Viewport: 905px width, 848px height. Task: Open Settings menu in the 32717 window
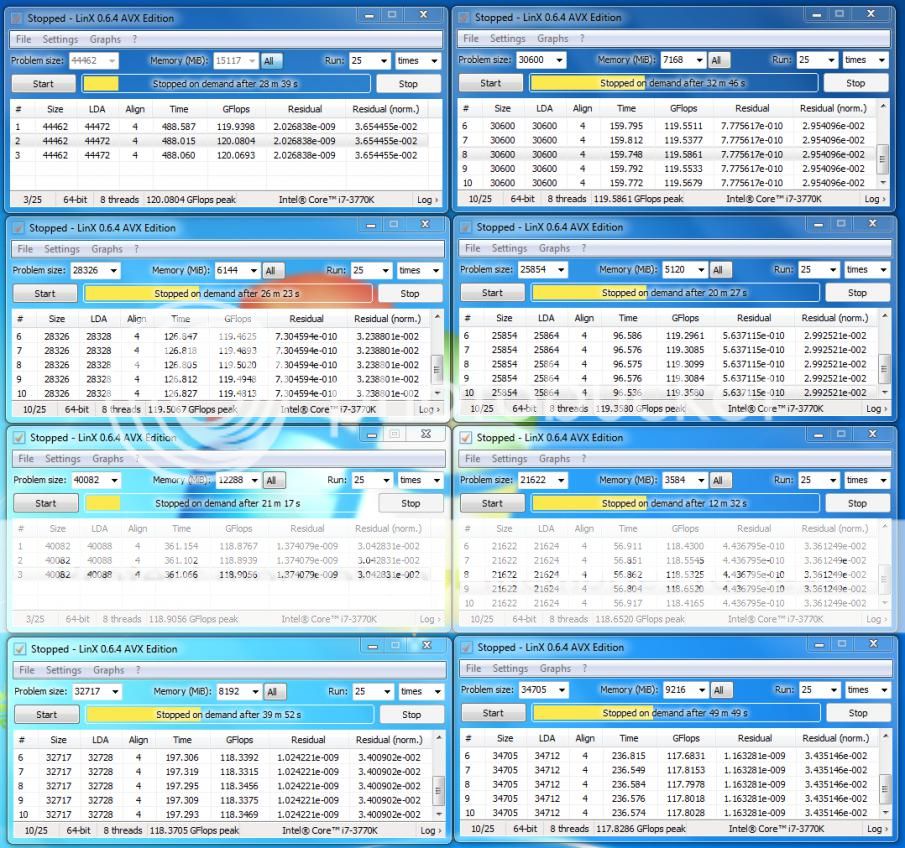pyautogui.click(x=63, y=670)
